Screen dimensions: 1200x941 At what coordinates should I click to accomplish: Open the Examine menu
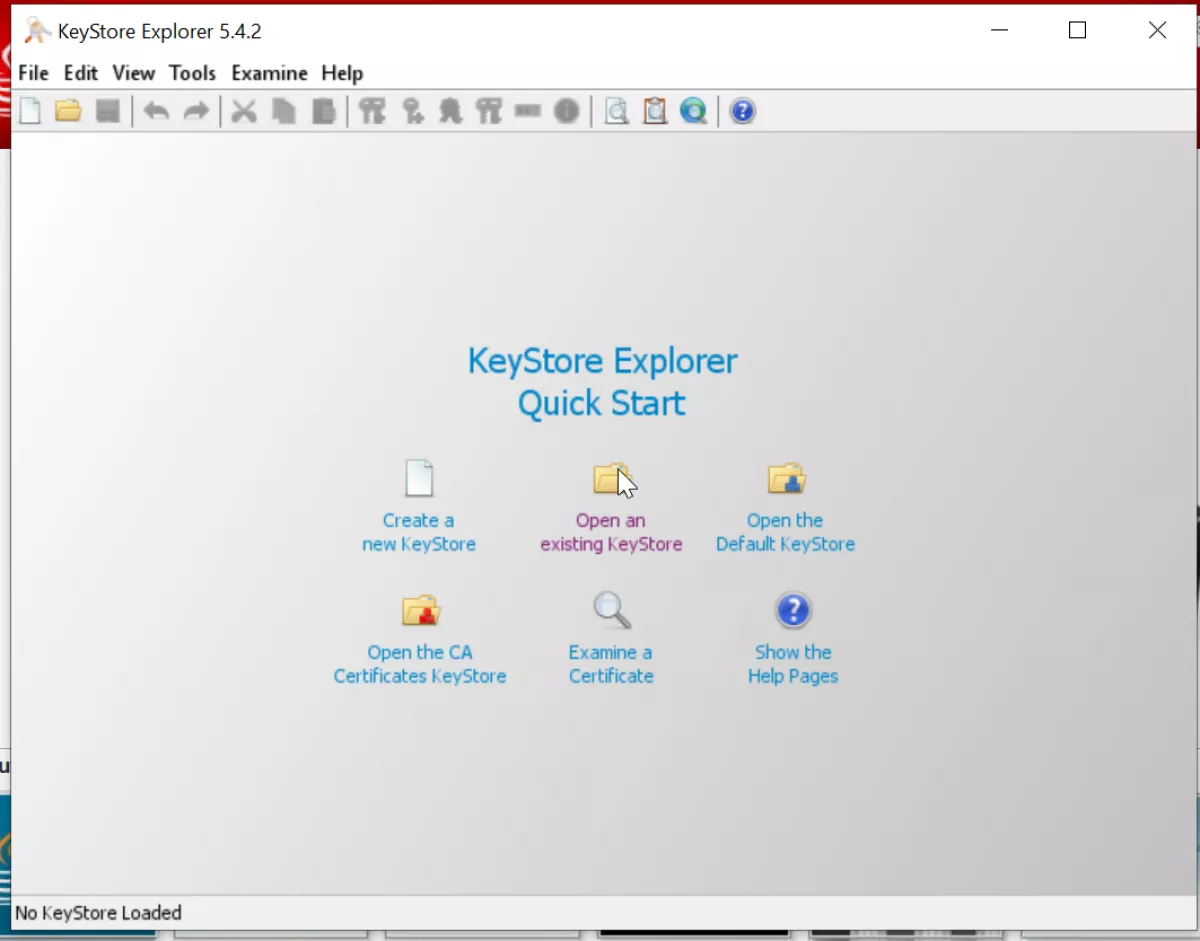(x=269, y=73)
